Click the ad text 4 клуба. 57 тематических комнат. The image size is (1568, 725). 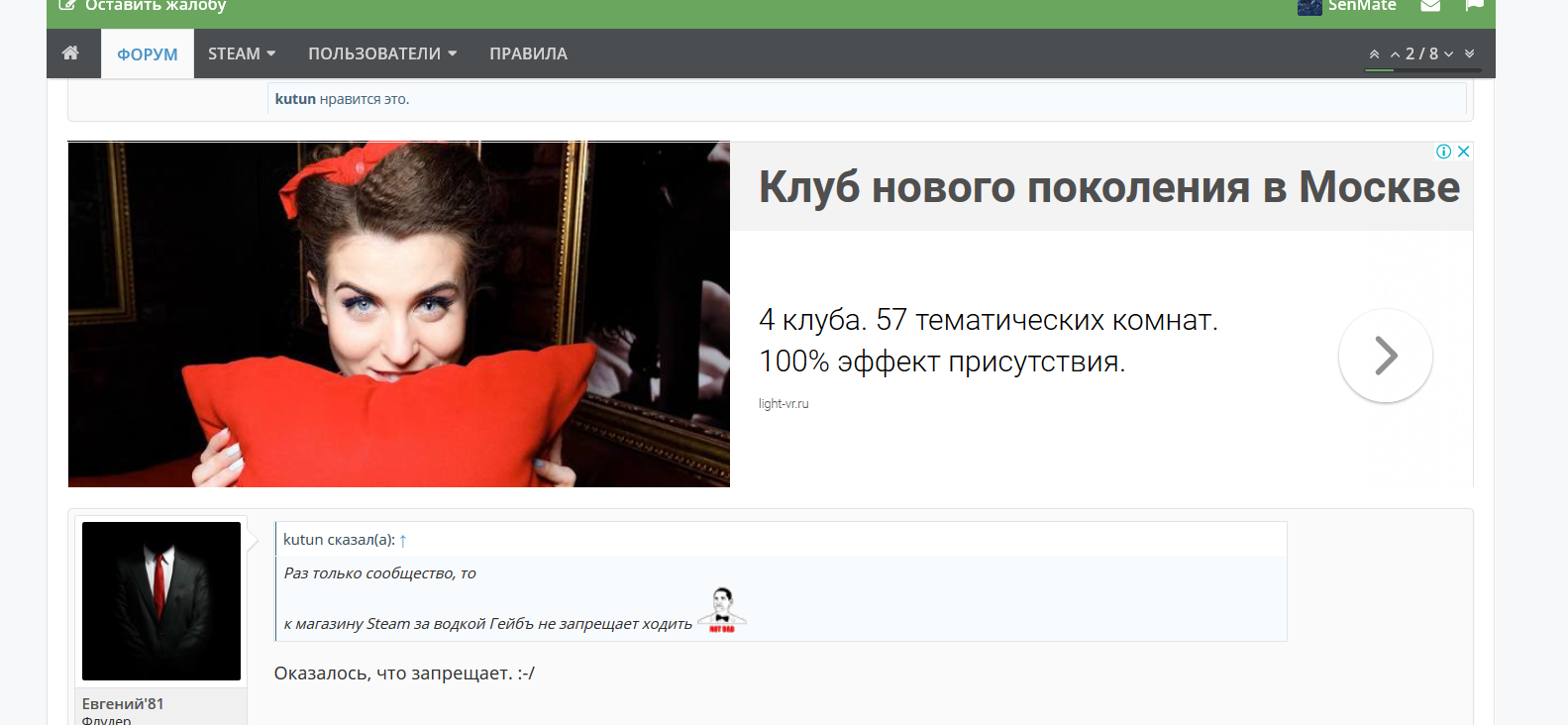point(989,320)
